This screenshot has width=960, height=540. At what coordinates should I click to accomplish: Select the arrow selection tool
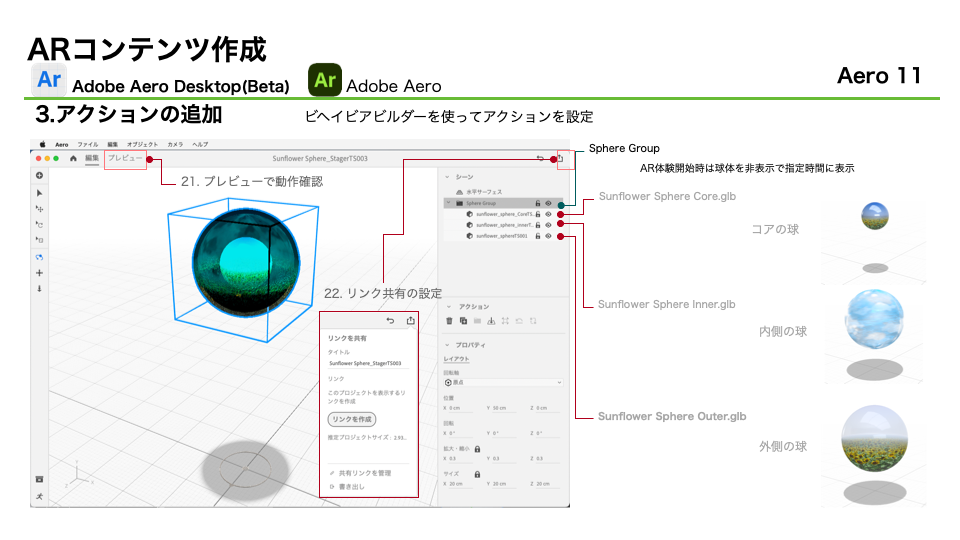(x=39, y=193)
